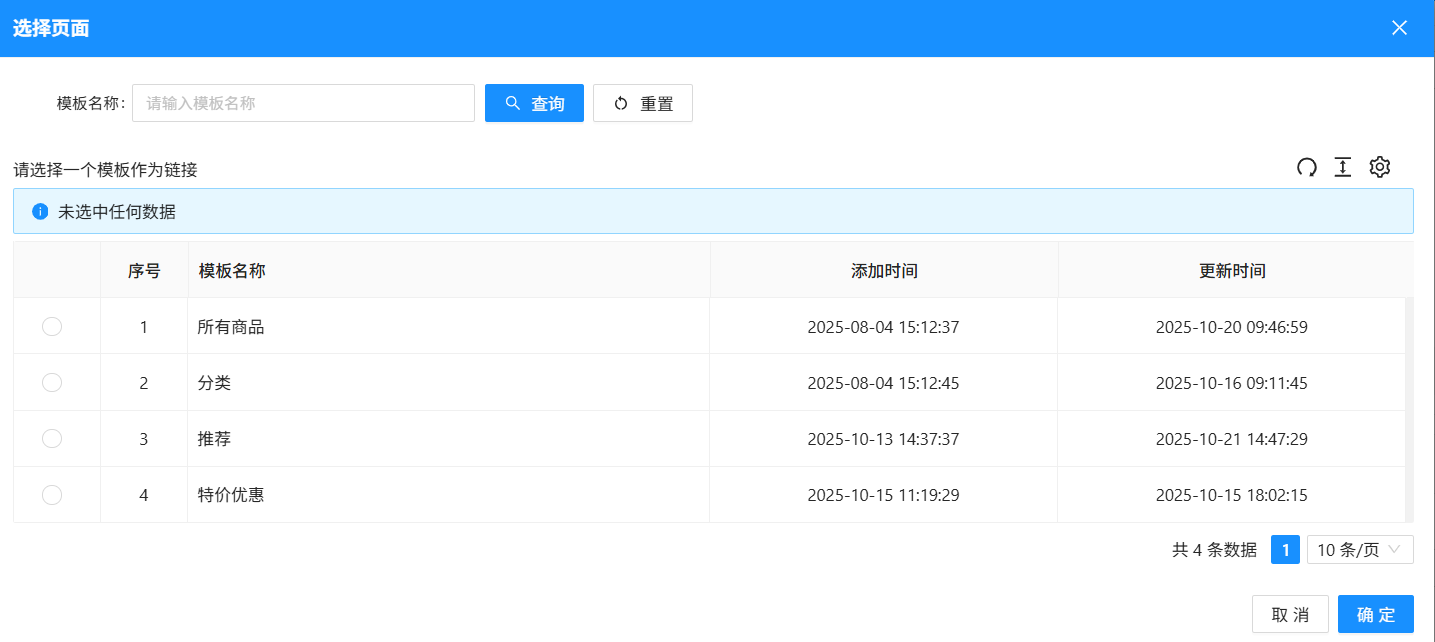Click page 1 in the pagination
The width and height of the screenshot is (1435, 642).
[x=1284, y=549]
